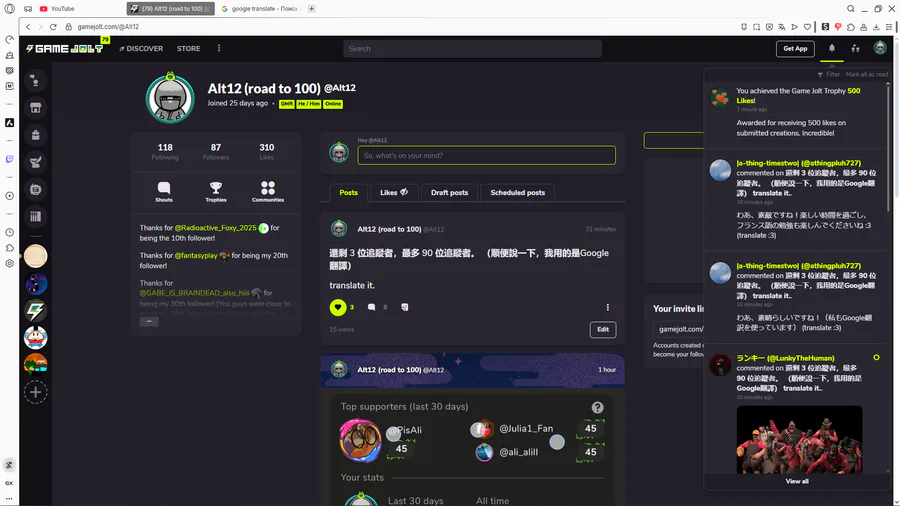Screen dimensions: 900x506
Task: View the 118 Following count
Action: click(x=165, y=151)
